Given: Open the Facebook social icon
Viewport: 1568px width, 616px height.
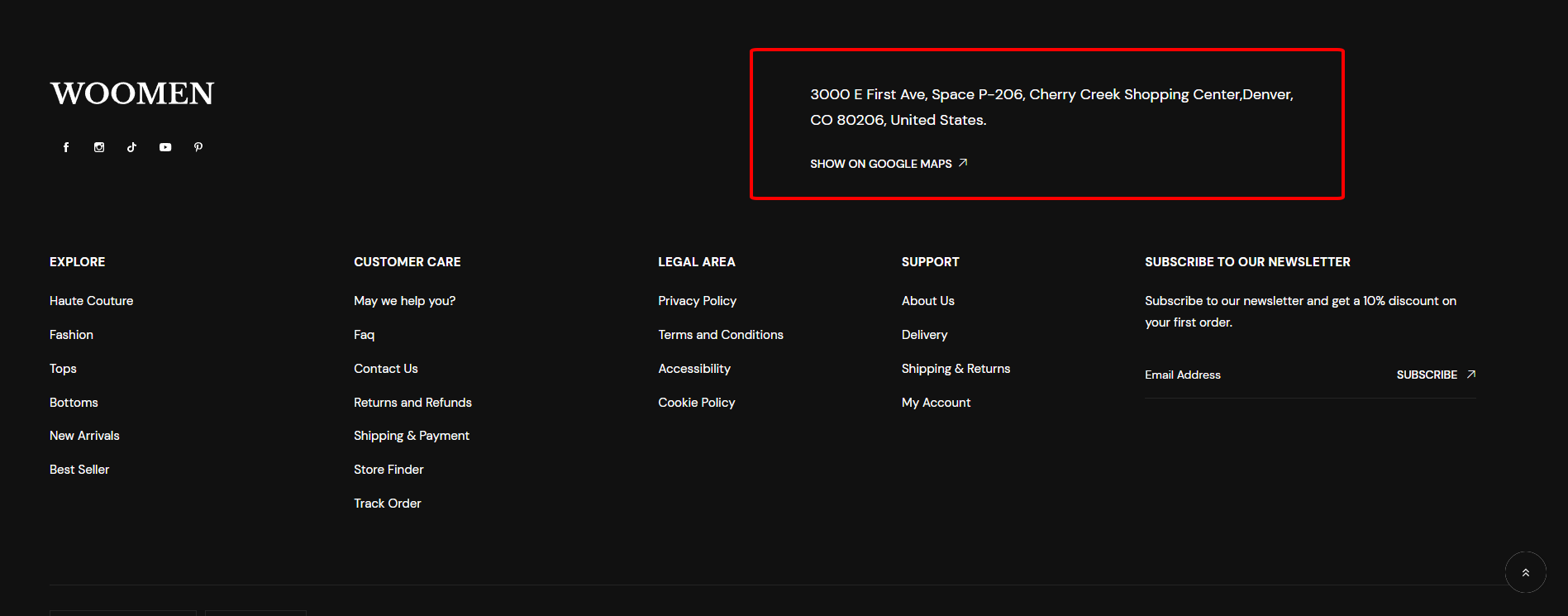Looking at the screenshot, I should point(66,147).
